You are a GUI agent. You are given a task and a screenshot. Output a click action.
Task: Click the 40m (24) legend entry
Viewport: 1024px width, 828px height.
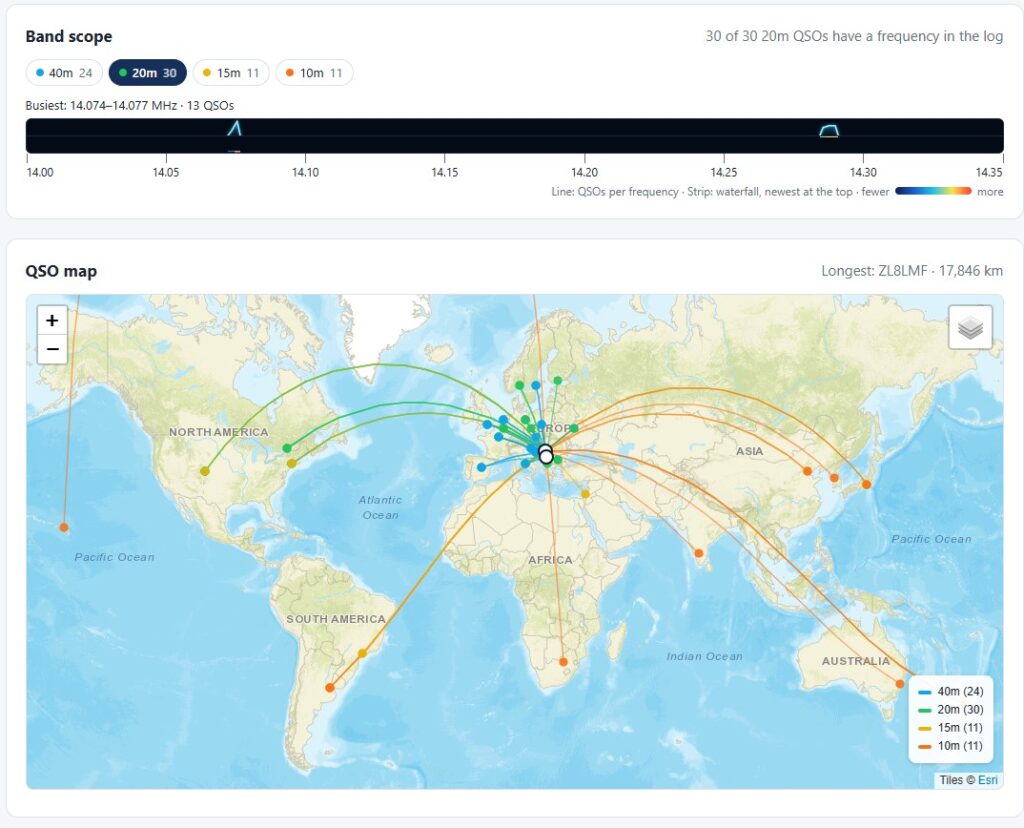[x=951, y=692]
